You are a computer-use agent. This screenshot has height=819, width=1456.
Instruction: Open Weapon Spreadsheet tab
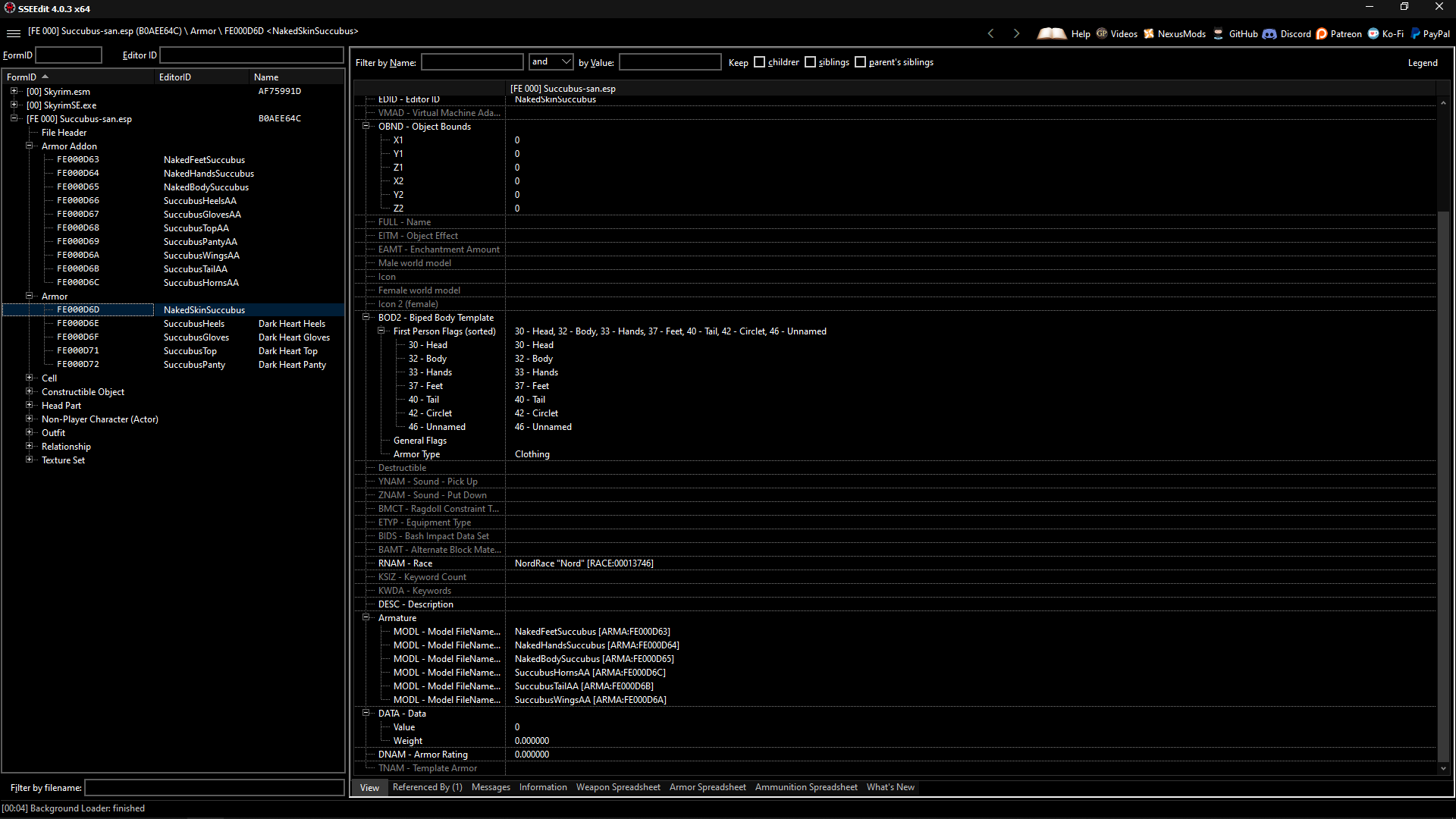pos(618,787)
